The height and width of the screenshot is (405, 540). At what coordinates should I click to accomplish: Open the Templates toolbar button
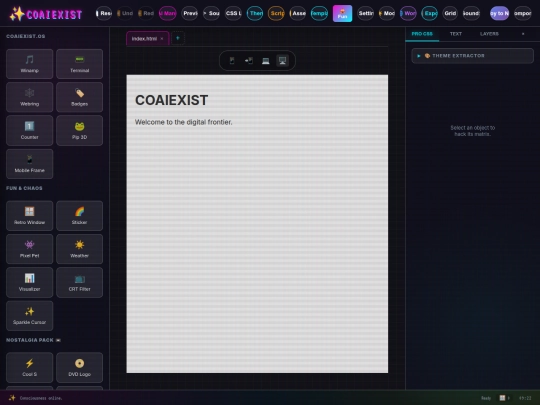click(319, 13)
